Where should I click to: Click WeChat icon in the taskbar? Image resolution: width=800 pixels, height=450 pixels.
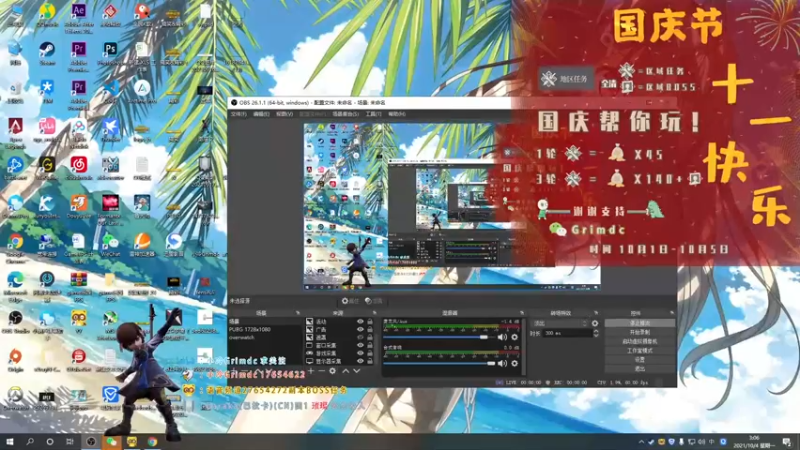point(111,441)
